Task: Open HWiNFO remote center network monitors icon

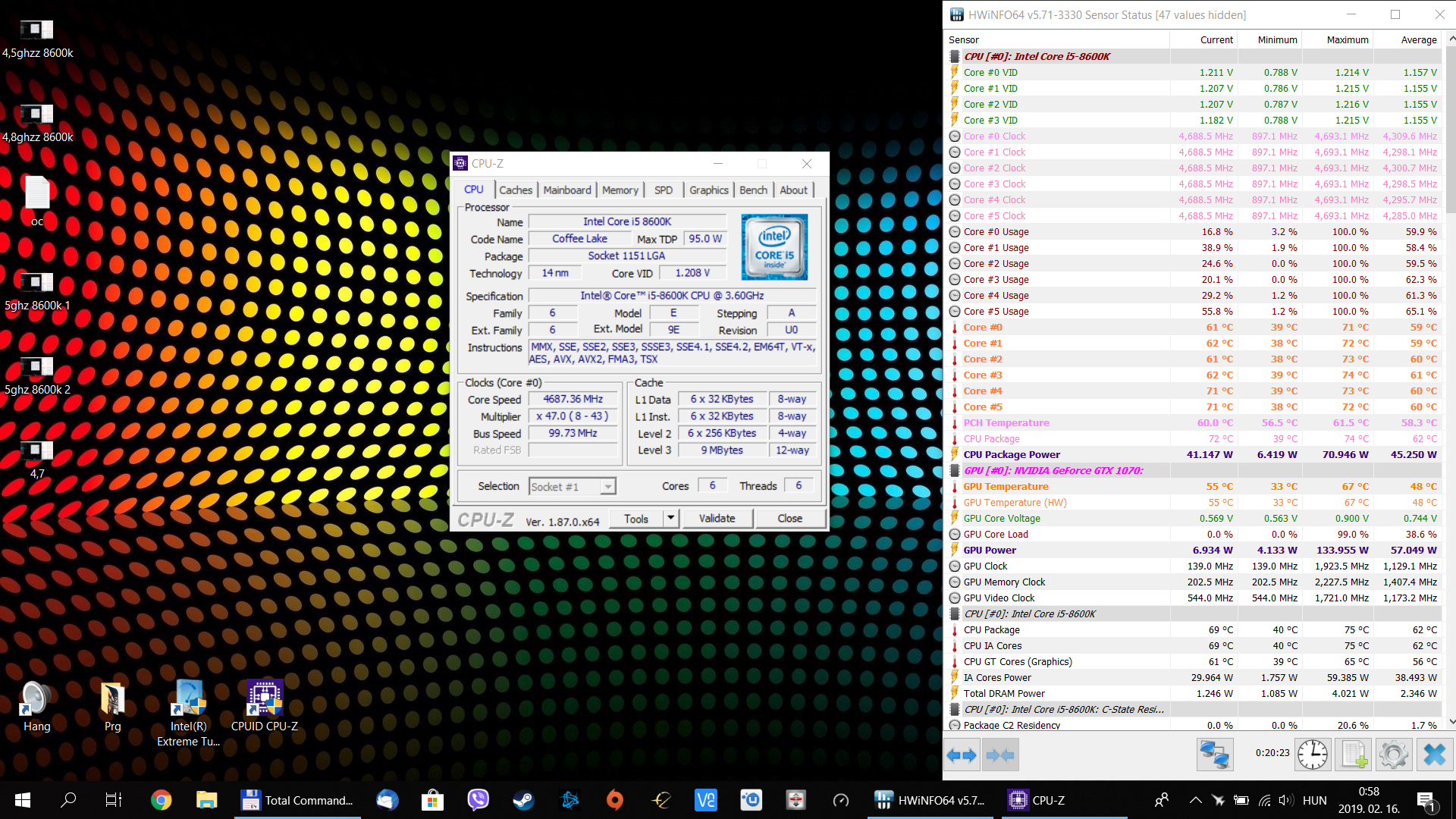Action: coord(1215,755)
